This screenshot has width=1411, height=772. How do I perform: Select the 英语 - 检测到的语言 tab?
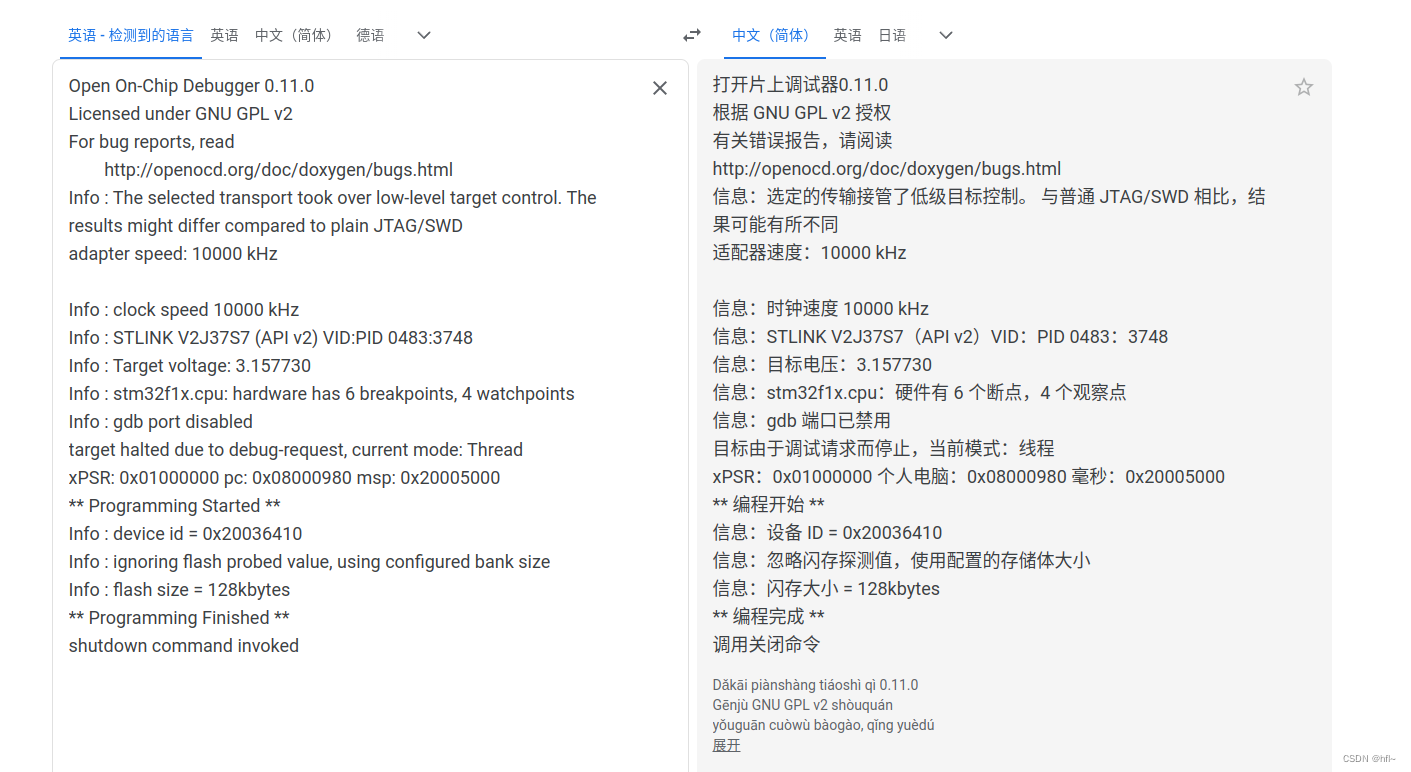click(x=130, y=34)
